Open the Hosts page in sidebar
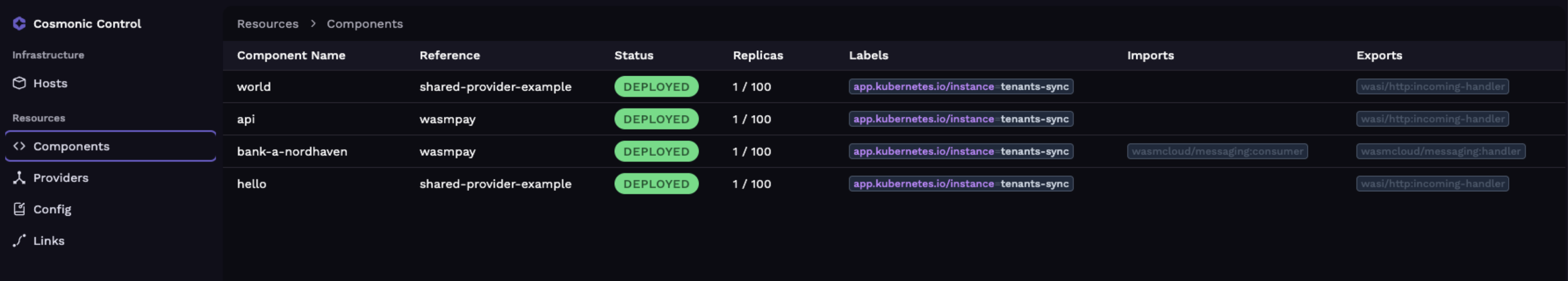1568x281 pixels. (50, 83)
